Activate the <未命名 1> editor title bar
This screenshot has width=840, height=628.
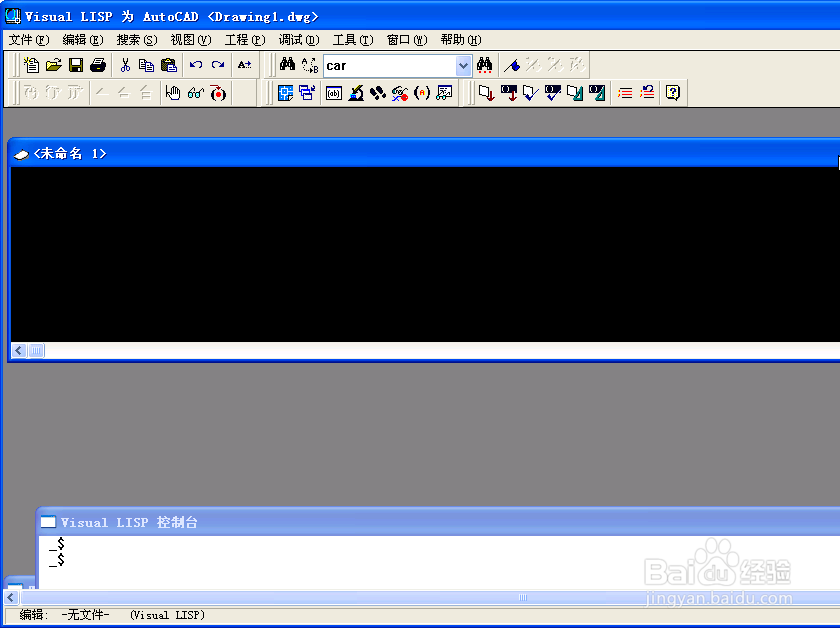pos(426,154)
